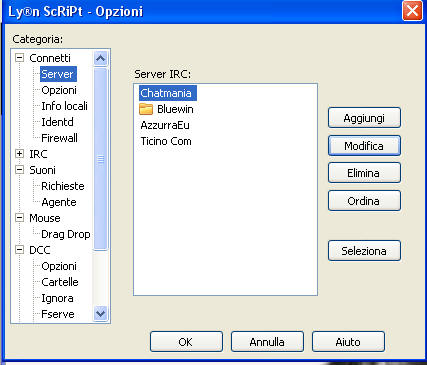Select AzzurraEu server entry
The image size is (427, 365).
(x=165, y=125)
